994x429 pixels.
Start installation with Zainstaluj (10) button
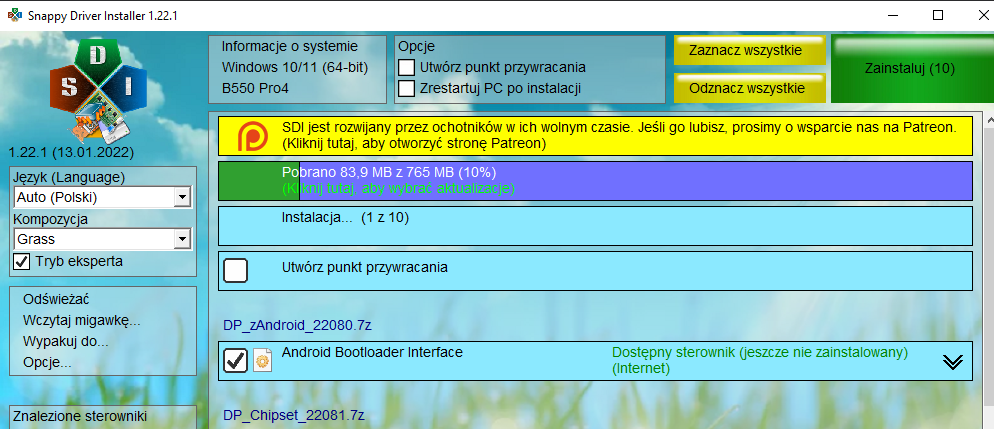910,68
